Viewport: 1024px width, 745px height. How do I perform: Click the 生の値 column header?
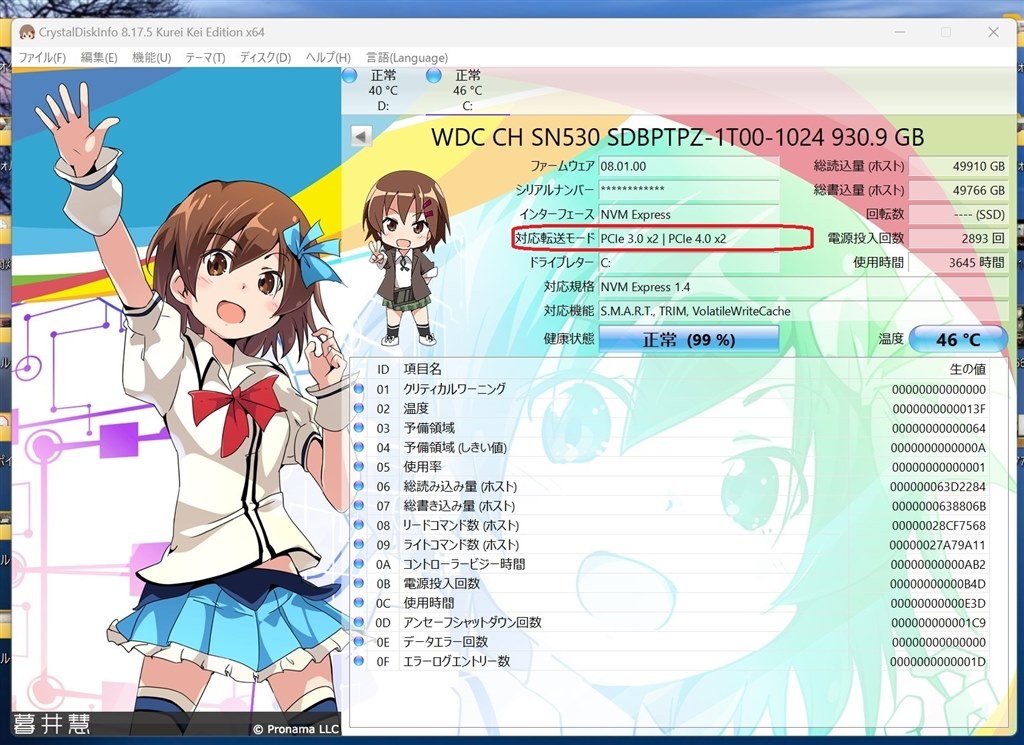pyautogui.click(x=967, y=369)
